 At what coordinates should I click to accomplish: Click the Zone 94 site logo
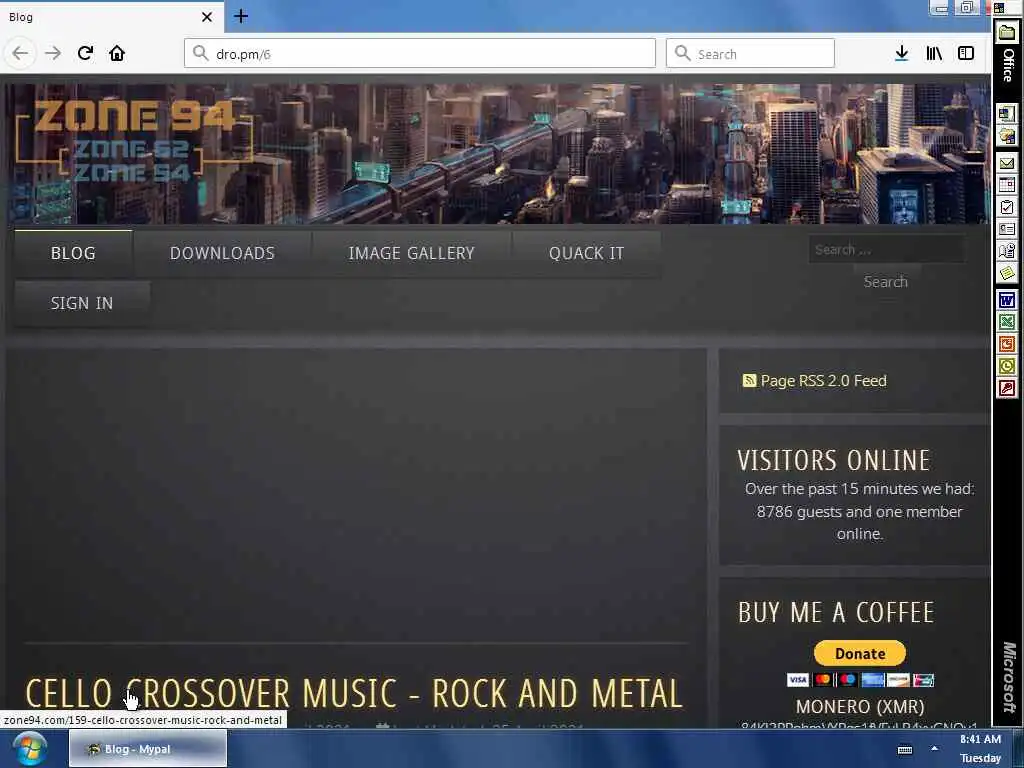[x=134, y=142]
